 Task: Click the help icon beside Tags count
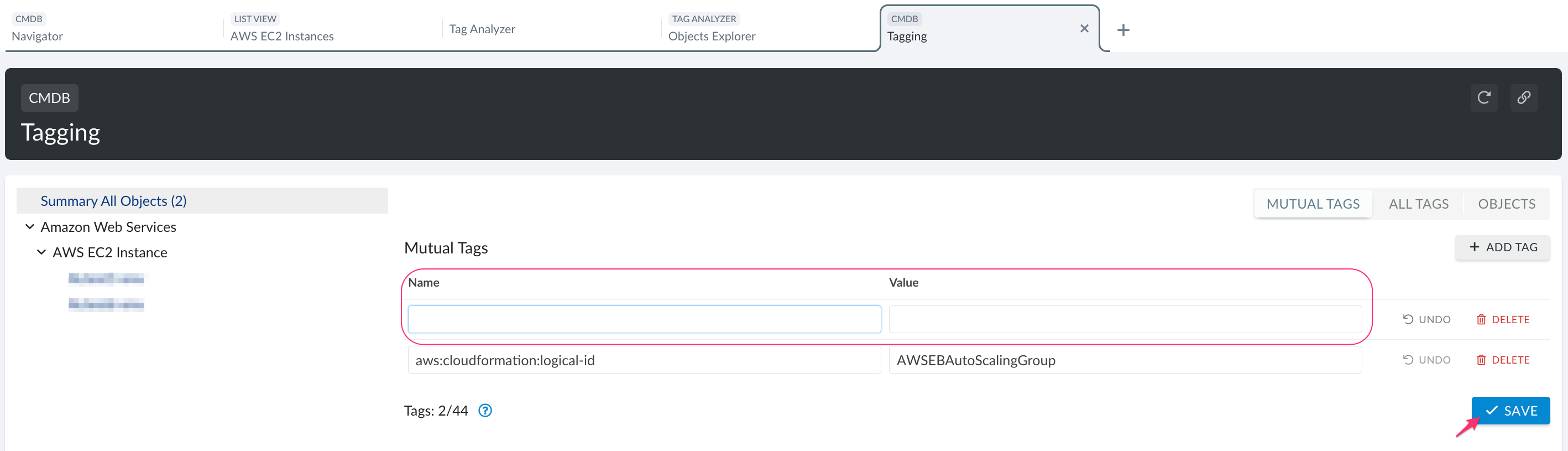[484, 410]
